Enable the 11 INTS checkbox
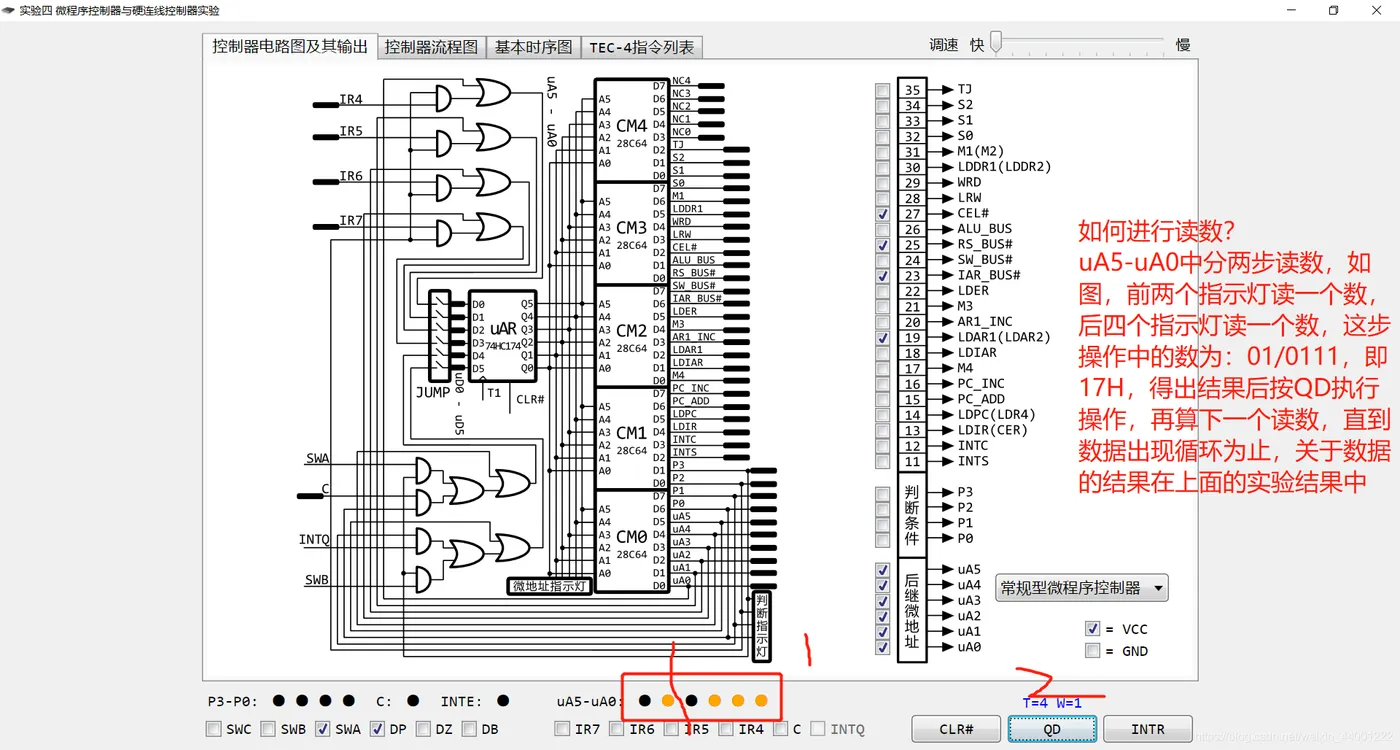The width and height of the screenshot is (1400, 750). pos(882,462)
